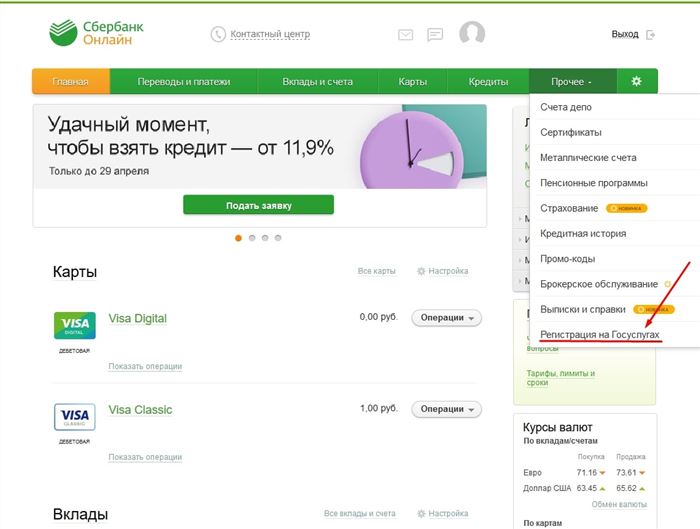Open Тарифы, лимиты и сроки link
This screenshot has width=700, height=529.
pos(561,378)
